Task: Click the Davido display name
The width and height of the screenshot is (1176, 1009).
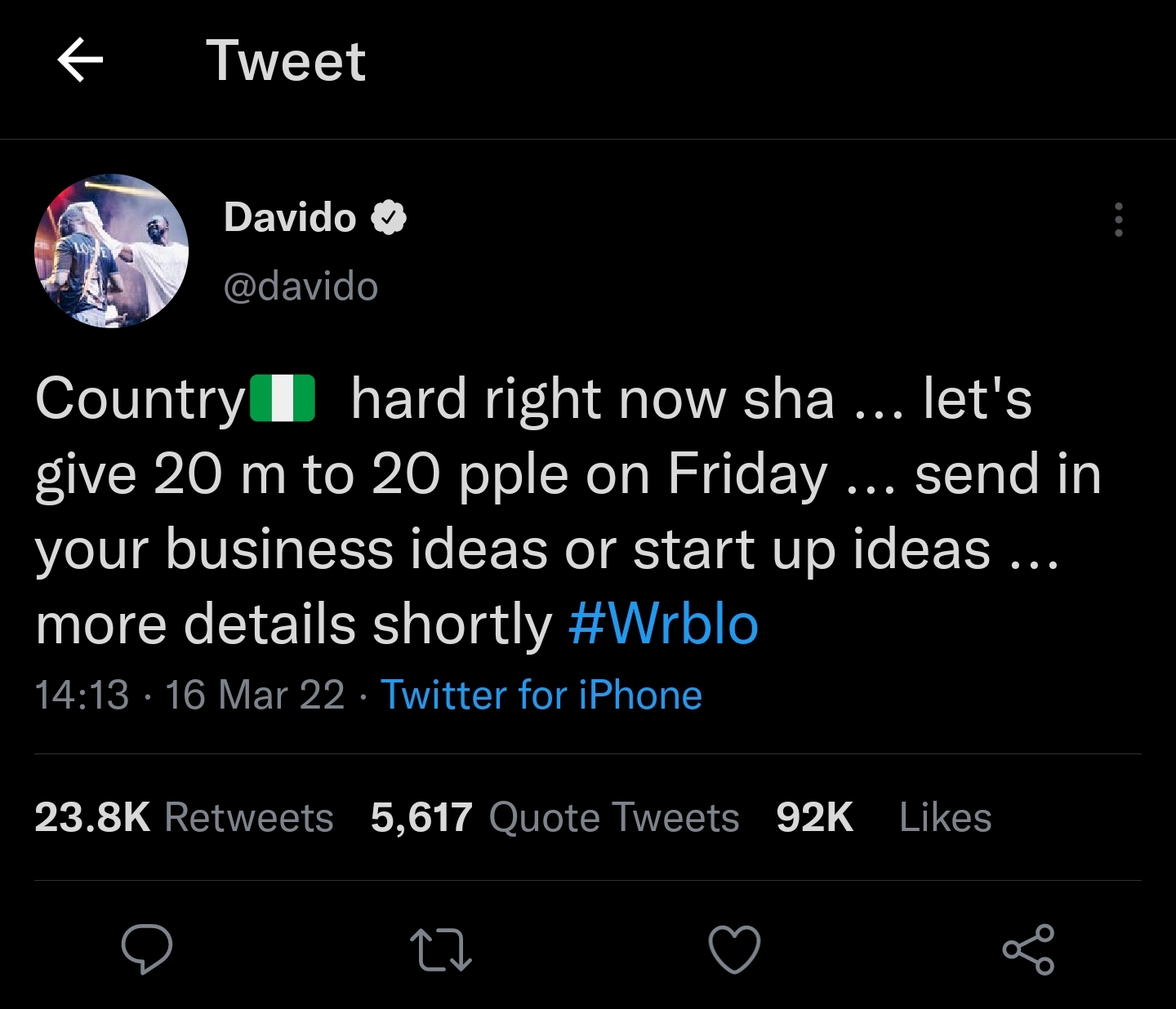Action: pyautogui.click(x=290, y=217)
